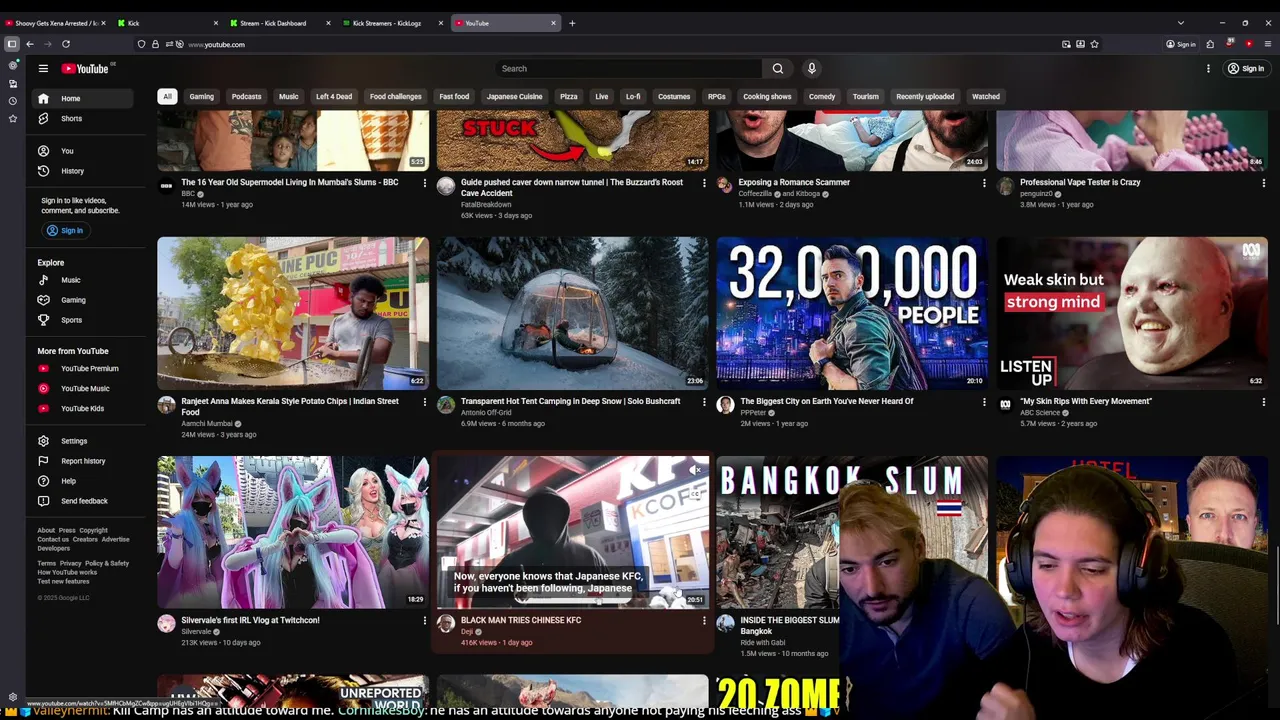Toggle the browser sidebar panel button
Screen dimensions: 1280x720
click(x=12, y=44)
